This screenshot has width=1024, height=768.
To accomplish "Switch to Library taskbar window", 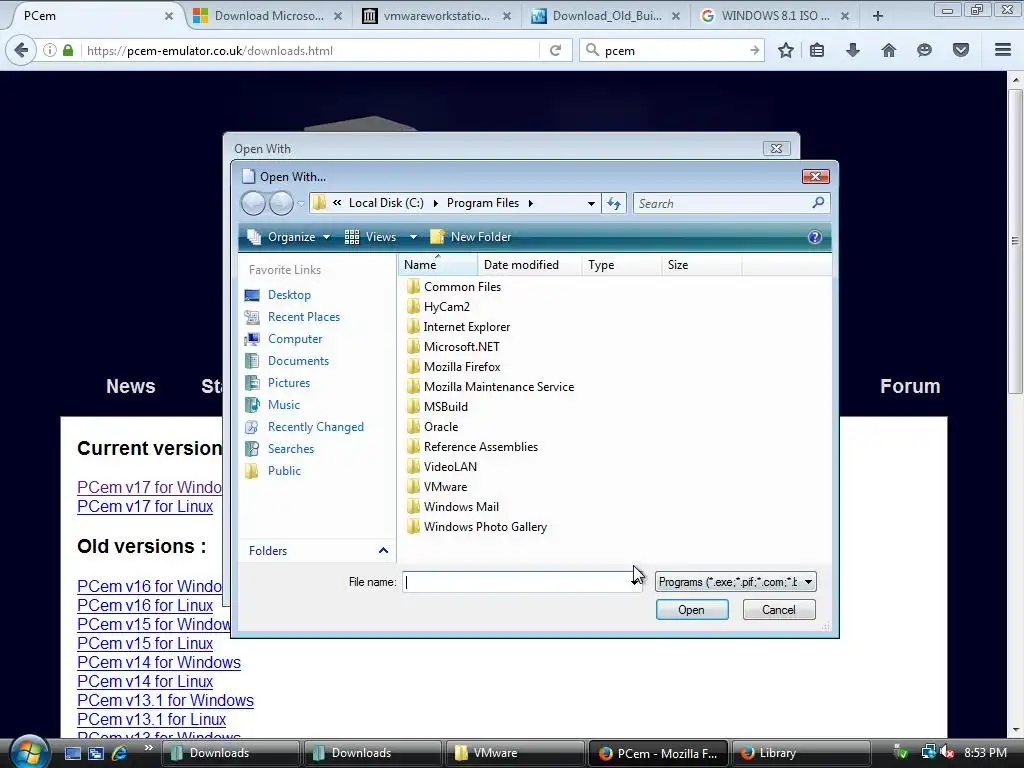I will tap(801, 753).
